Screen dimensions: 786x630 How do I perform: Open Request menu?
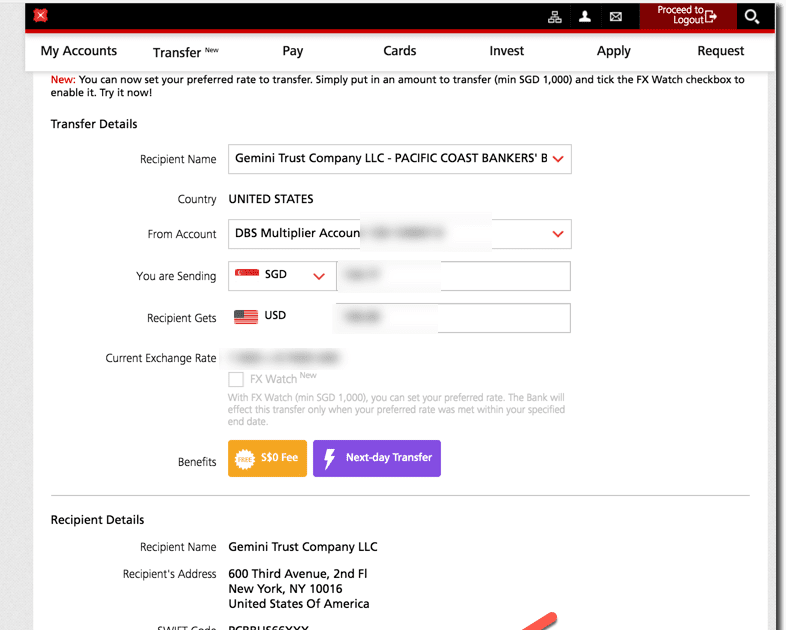[x=720, y=51]
